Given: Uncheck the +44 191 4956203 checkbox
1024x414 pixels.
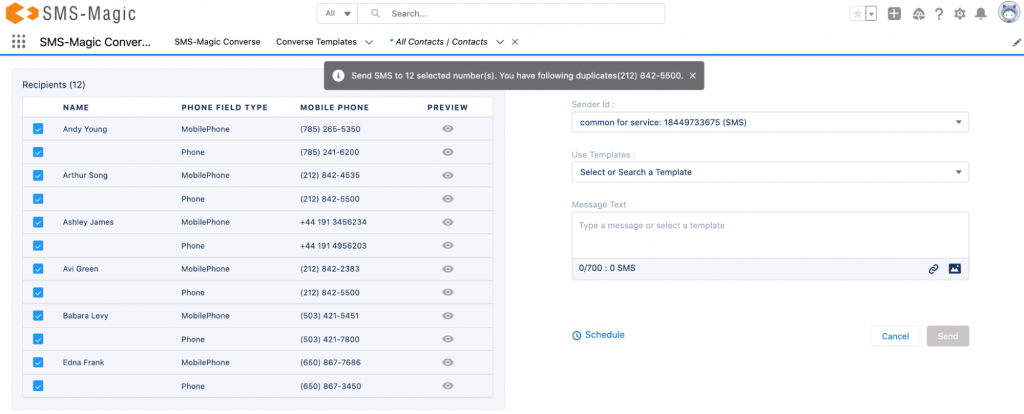Looking at the screenshot, I should [x=38, y=246].
